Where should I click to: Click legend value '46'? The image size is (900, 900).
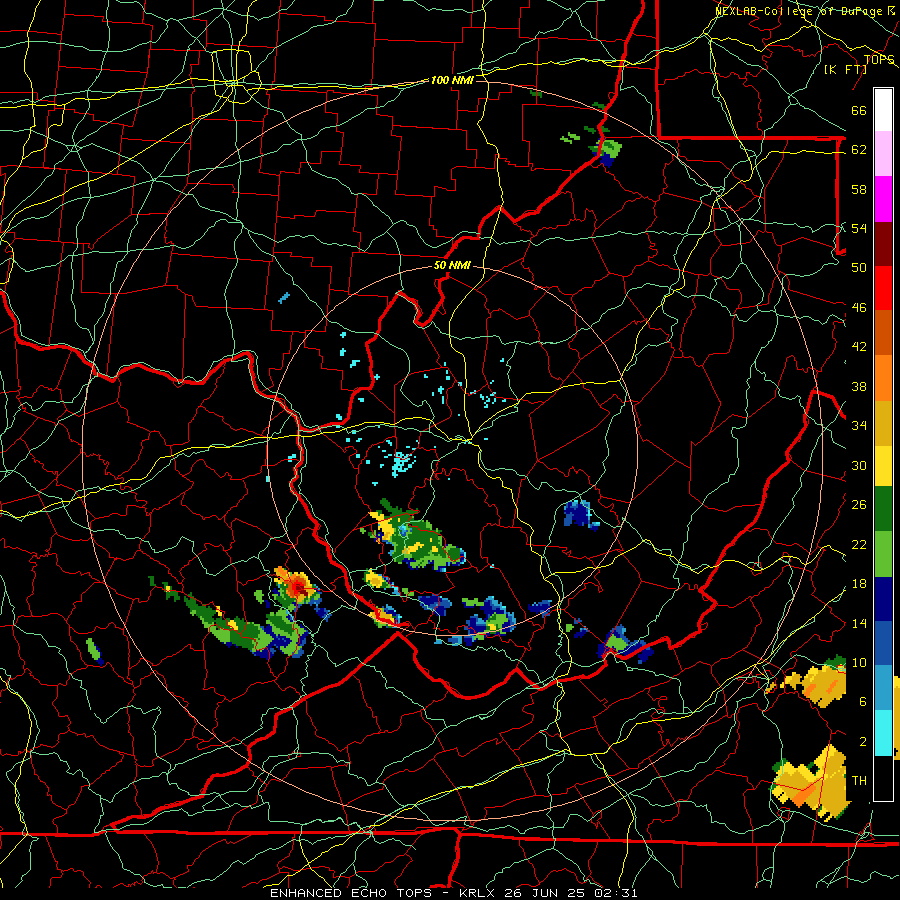pyautogui.click(x=859, y=308)
